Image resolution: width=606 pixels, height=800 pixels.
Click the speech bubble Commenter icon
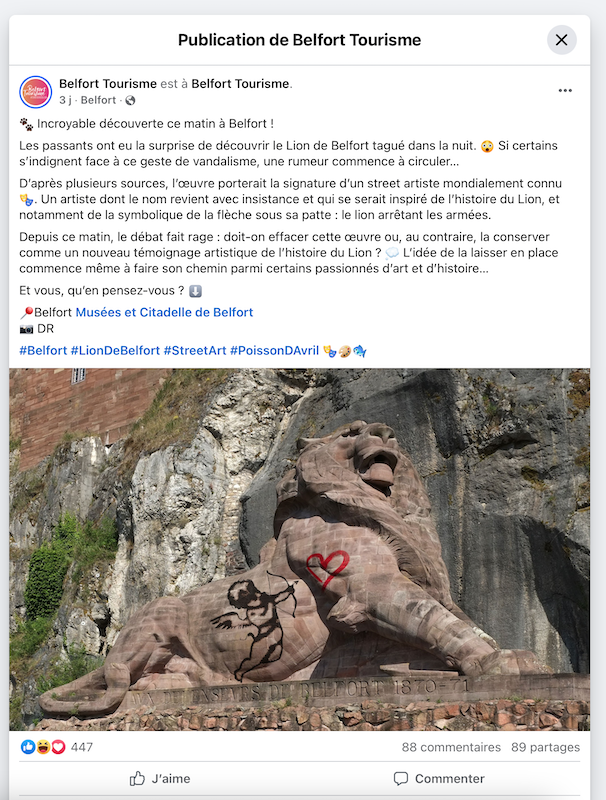(401, 779)
